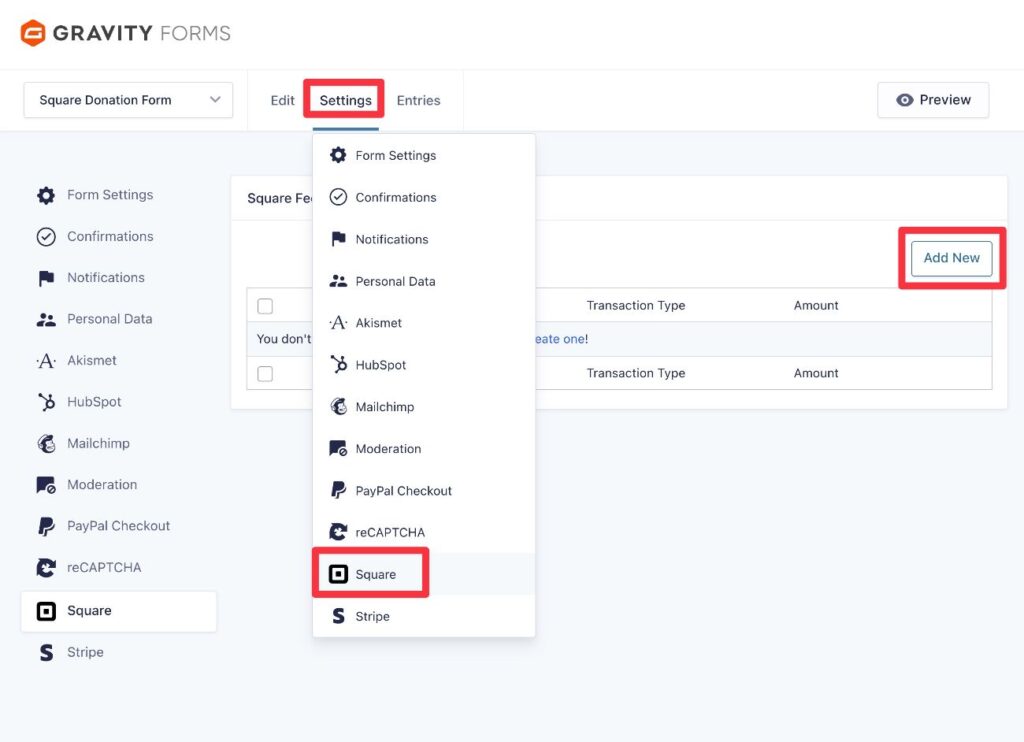Click HubSpot icon in dropdown menu
This screenshot has height=742, width=1024.
(338, 364)
